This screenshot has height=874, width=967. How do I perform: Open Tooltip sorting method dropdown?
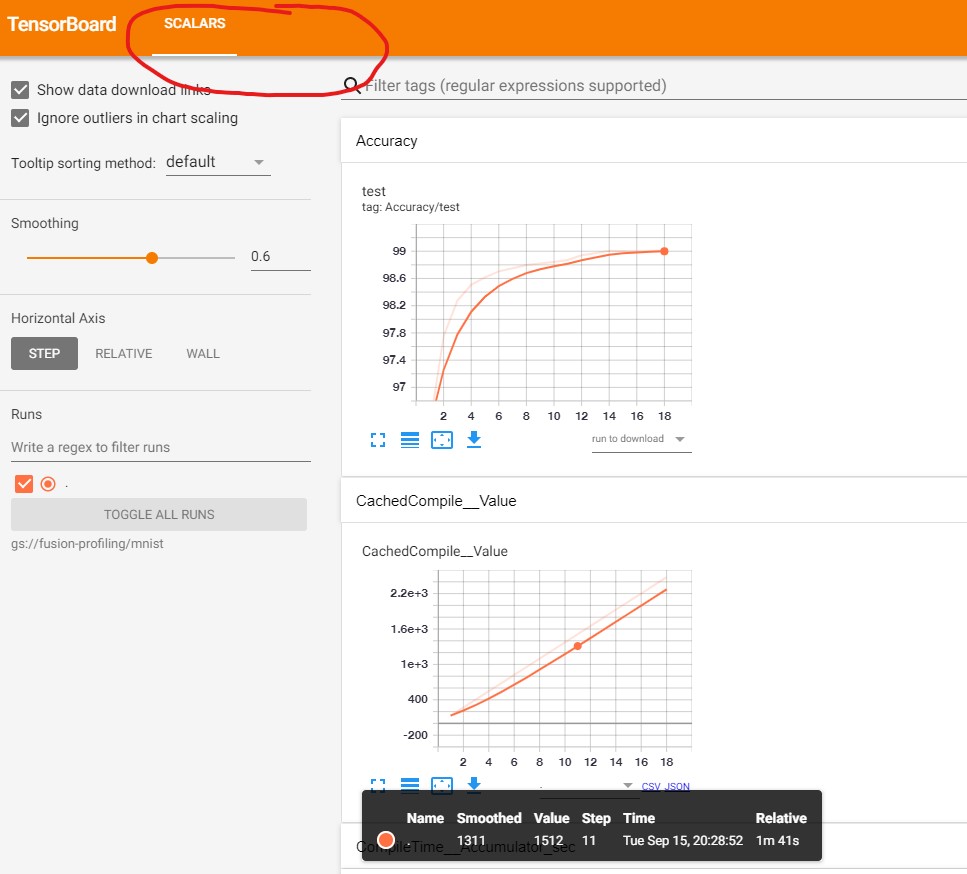coord(218,162)
